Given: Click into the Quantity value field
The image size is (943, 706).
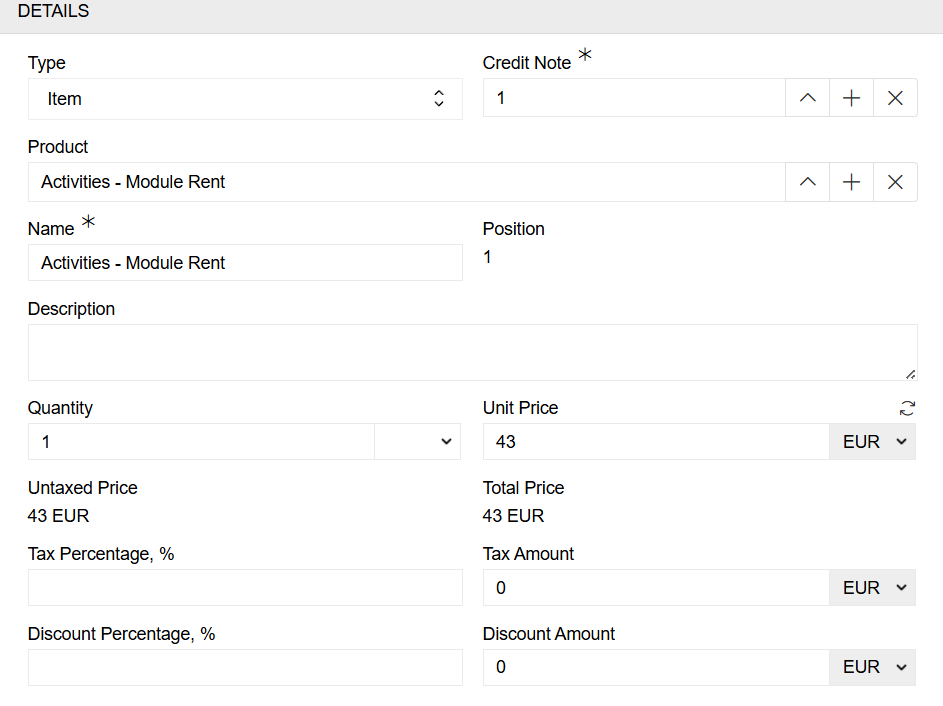Looking at the screenshot, I should 200,442.
